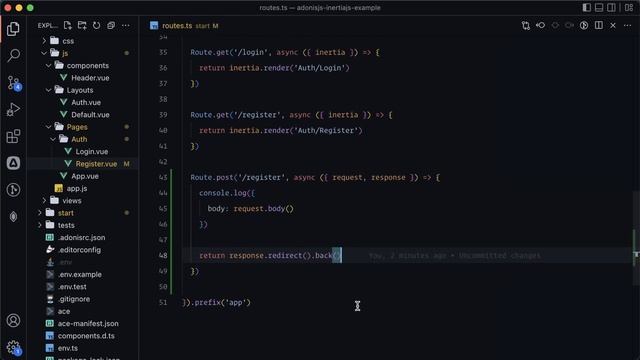Click line number 43 in gutter
The image size is (640, 360).
point(163,177)
